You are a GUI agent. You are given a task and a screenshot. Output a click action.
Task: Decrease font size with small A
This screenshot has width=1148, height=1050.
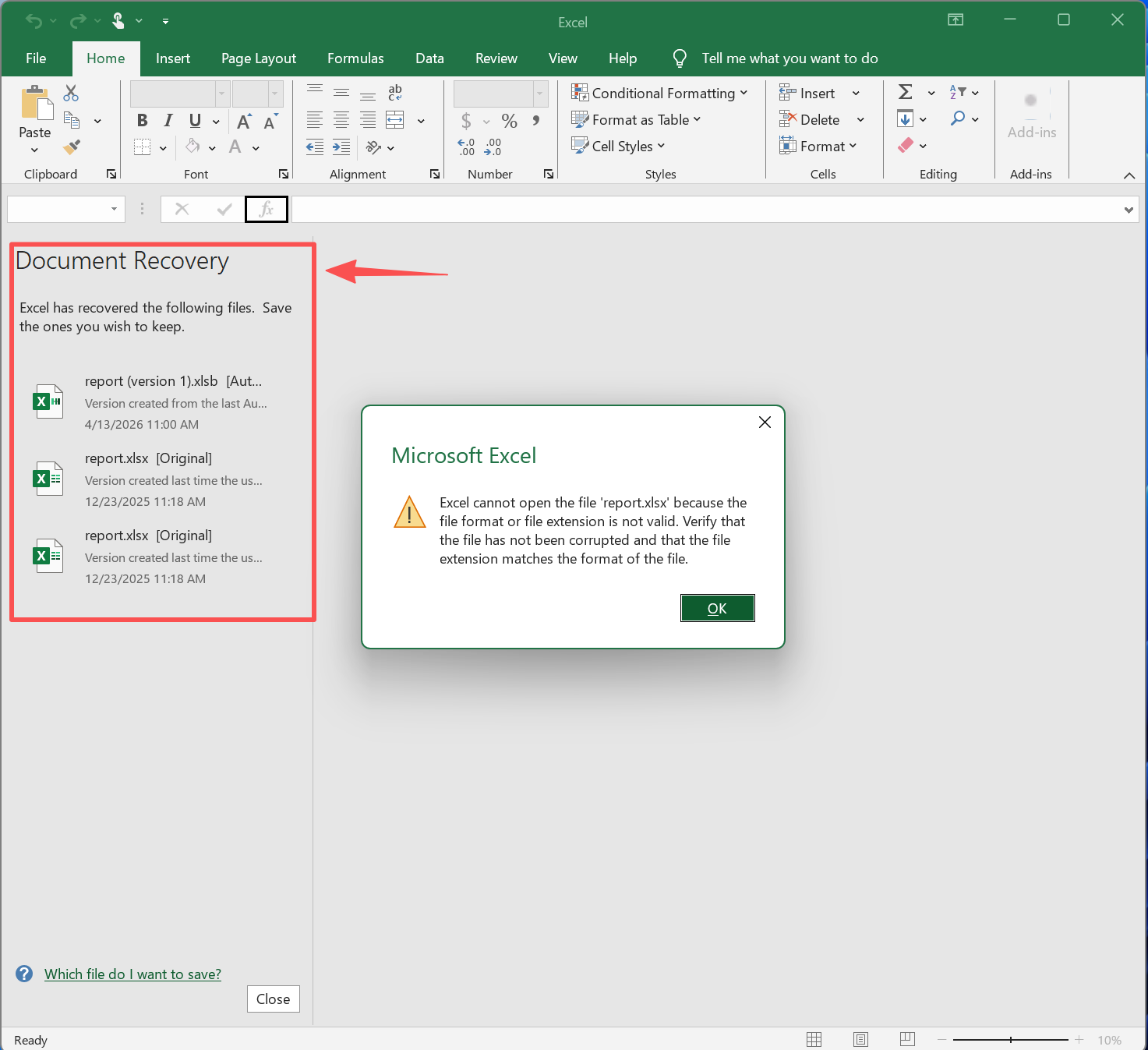click(x=270, y=121)
